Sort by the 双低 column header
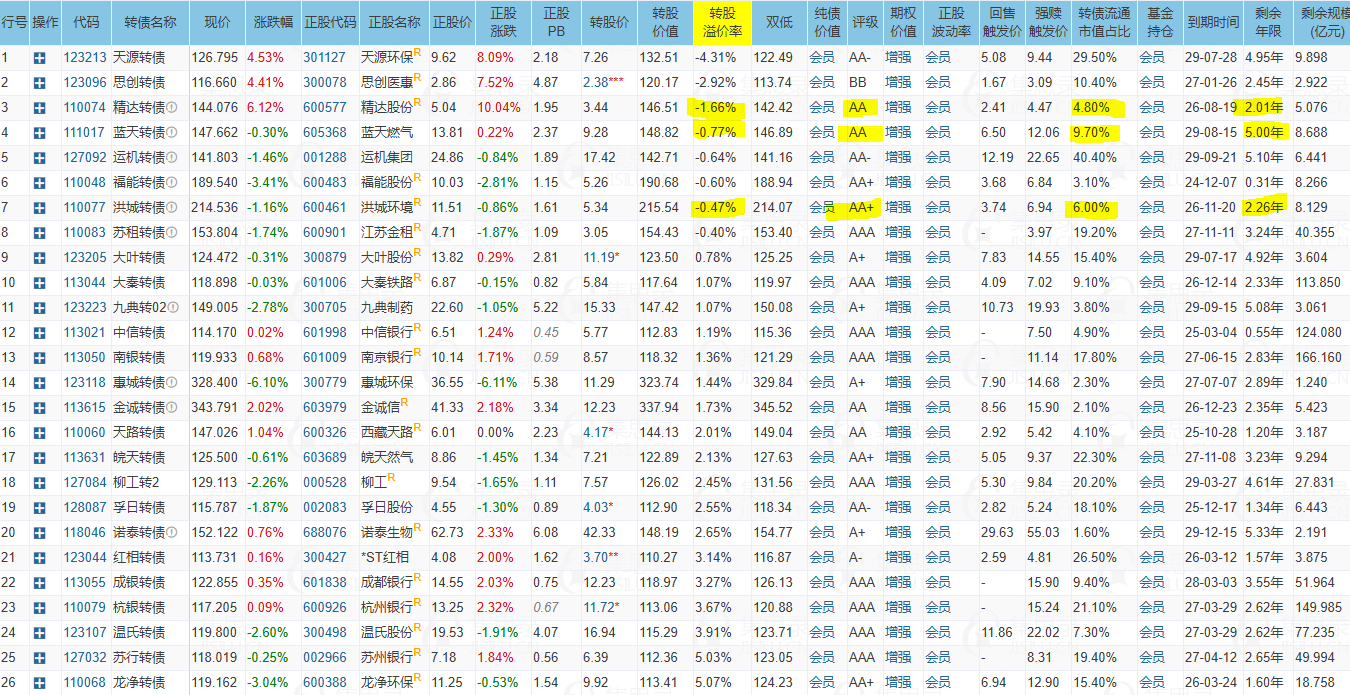Viewport: 1350px width, 695px height. tap(779, 22)
